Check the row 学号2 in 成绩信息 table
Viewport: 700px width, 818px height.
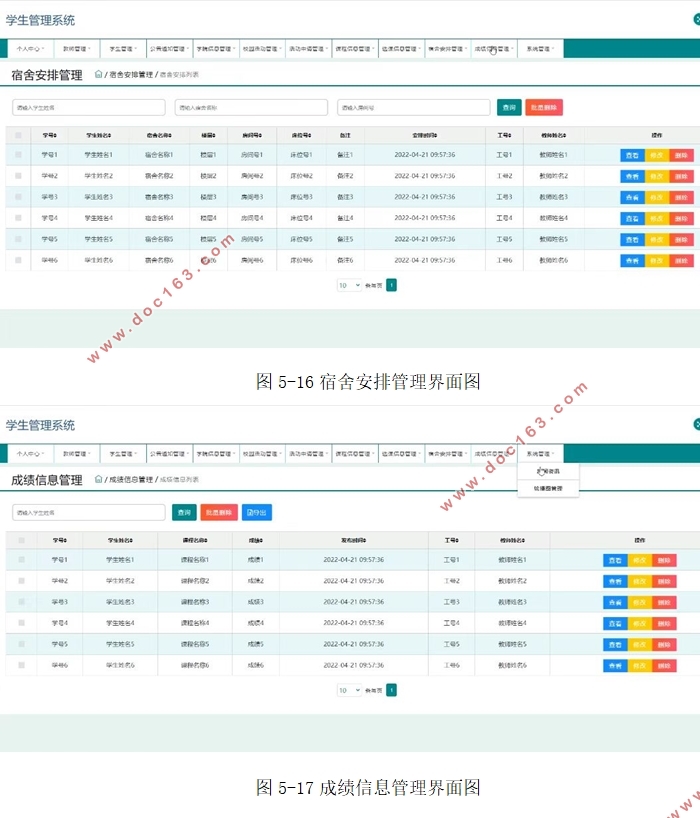(x=21, y=581)
